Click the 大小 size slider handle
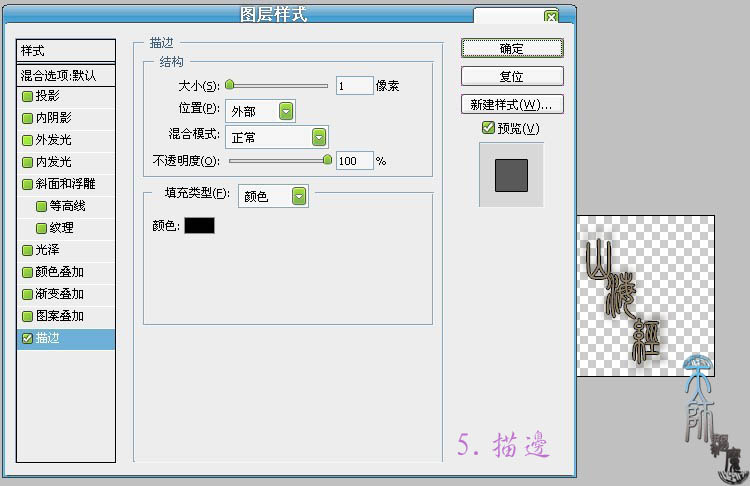This screenshot has width=750, height=486. tap(230, 85)
